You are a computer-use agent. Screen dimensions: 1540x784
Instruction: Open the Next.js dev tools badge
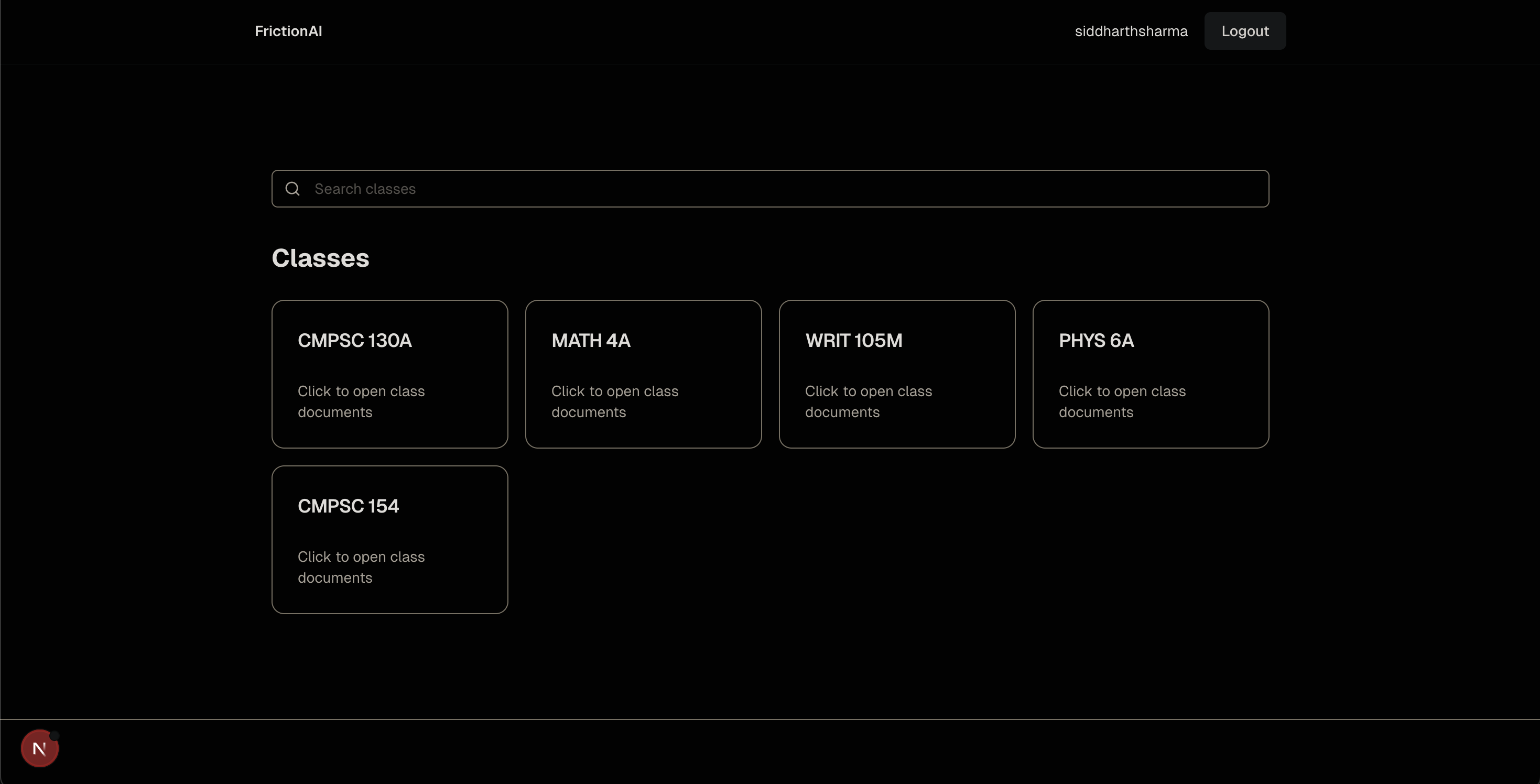[39, 748]
